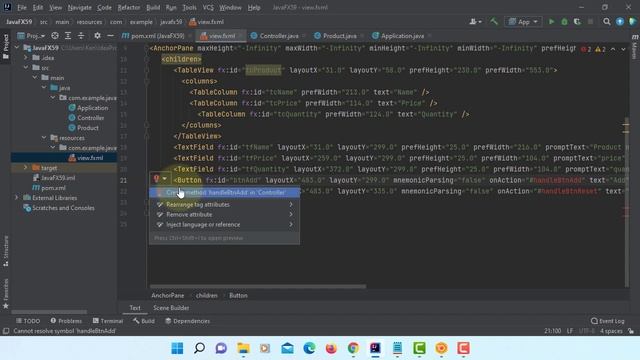Open the Build tool window
The image size is (640, 360).
click(144, 321)
